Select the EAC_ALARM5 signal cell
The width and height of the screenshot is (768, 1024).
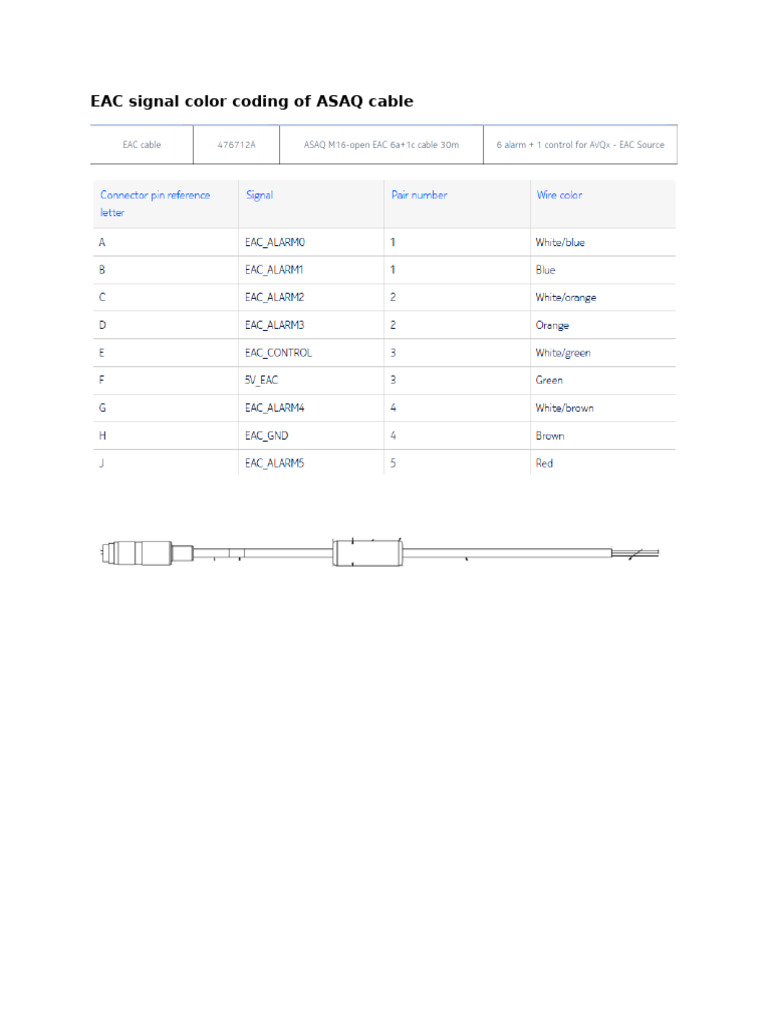pyautogui.click(x=274, y=463)
